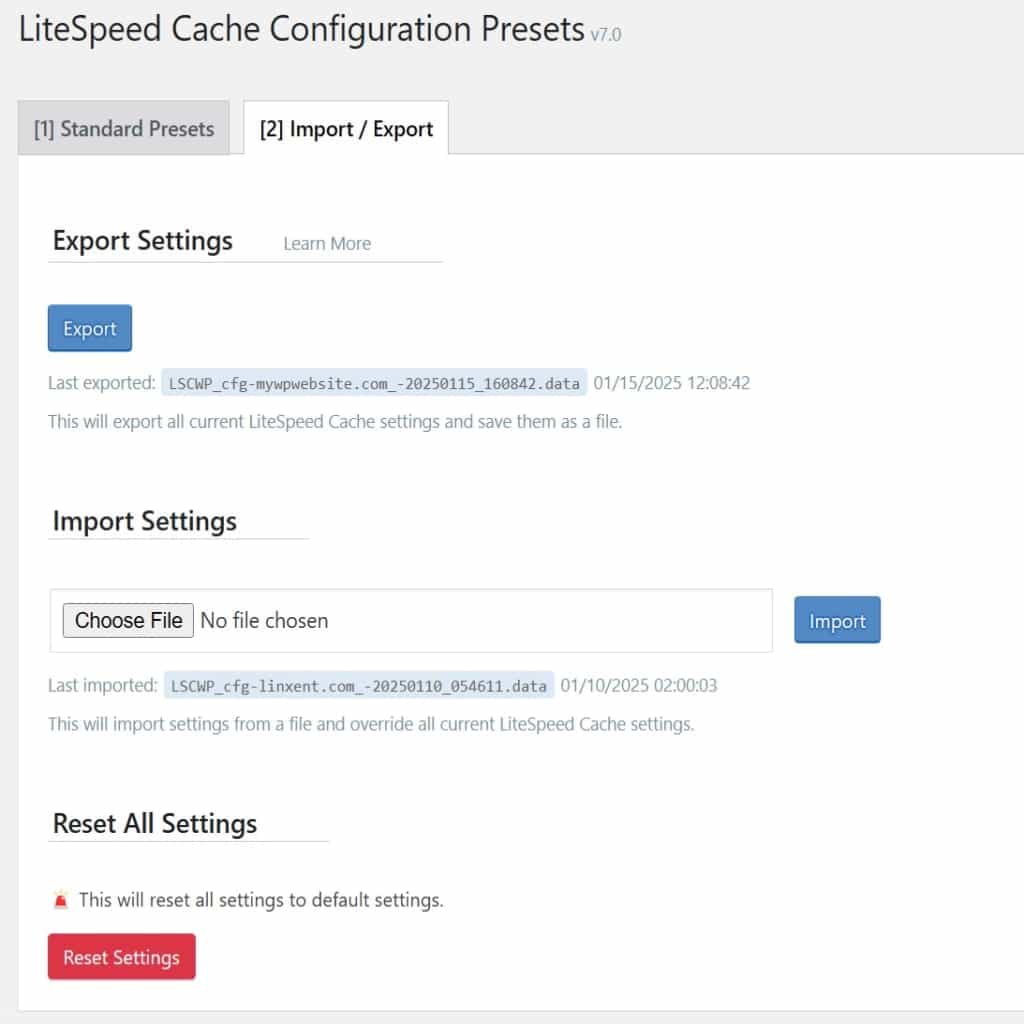Viewport: 1024px width, 1024px height.
Task: Click the Import button
Action: tap(837, 620)
